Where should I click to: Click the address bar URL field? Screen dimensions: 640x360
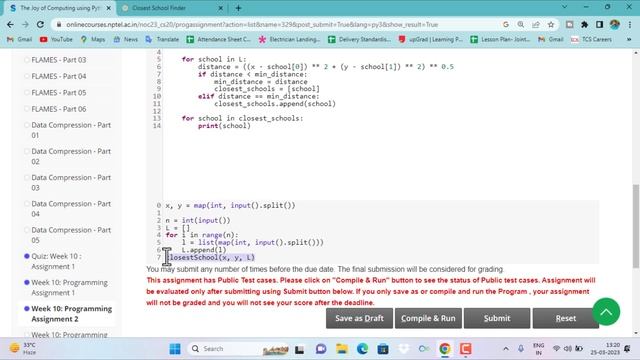pyautogui.click(x=252, y=24)
